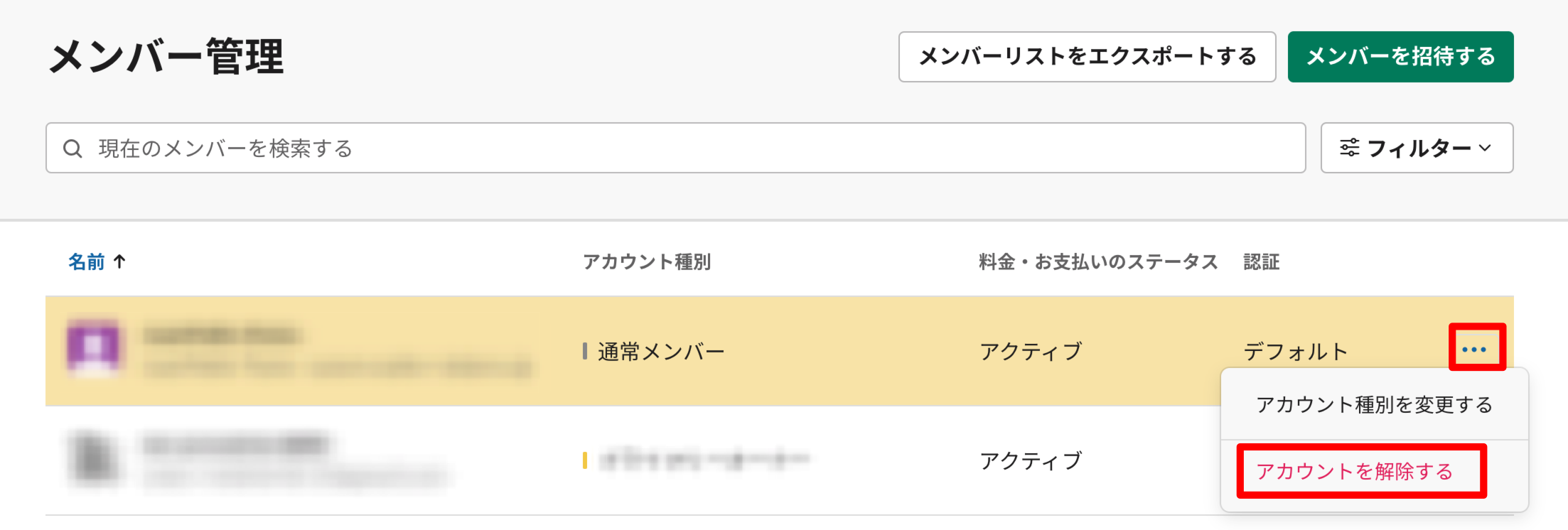Expand filter options via the chevron arrow

click(1486, 148)
